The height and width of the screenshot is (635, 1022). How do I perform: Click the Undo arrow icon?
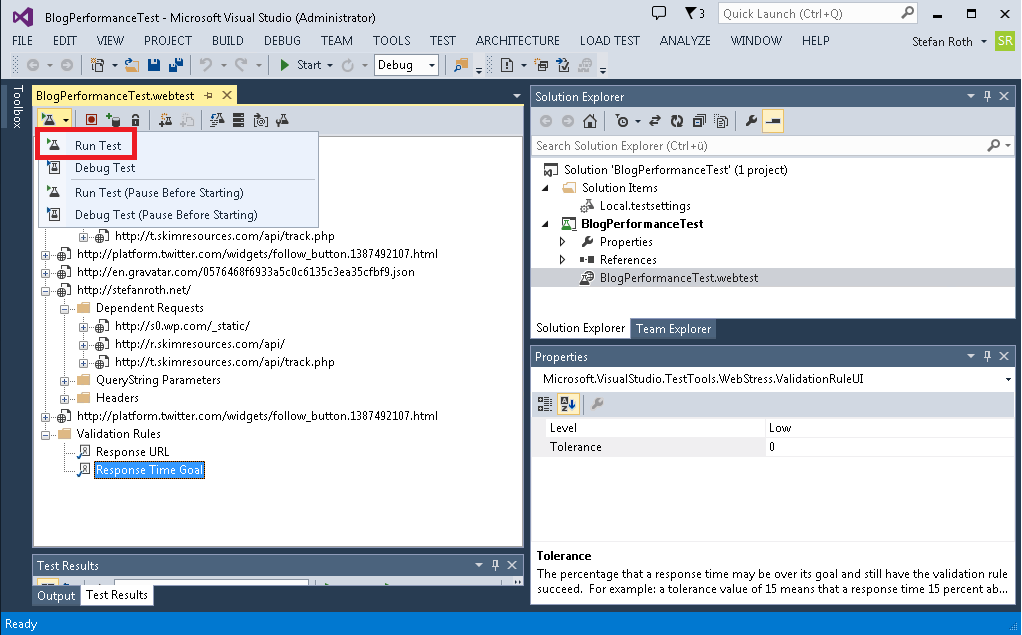click(x=206, y=65)
